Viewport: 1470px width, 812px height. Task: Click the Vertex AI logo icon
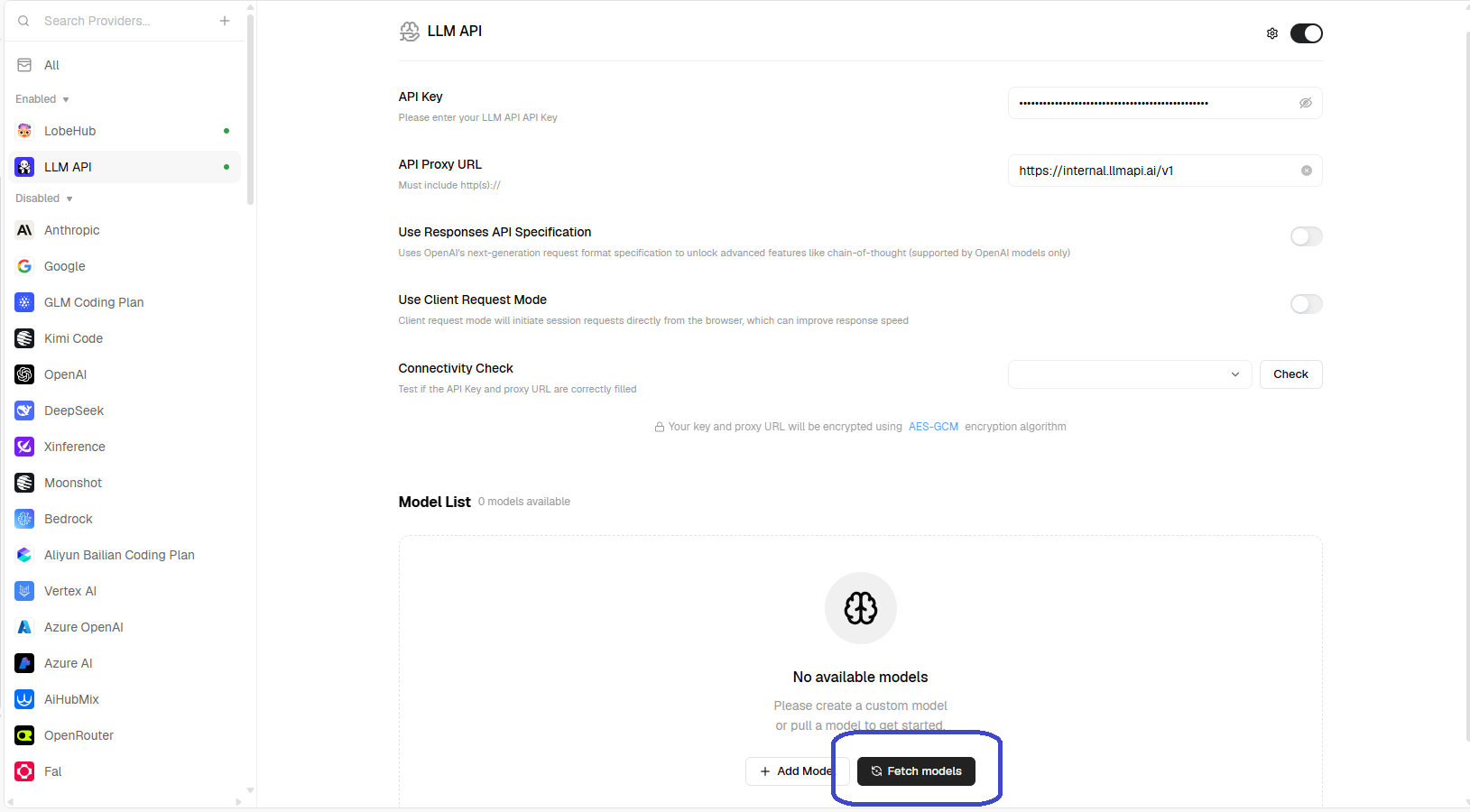coord(24,591)
